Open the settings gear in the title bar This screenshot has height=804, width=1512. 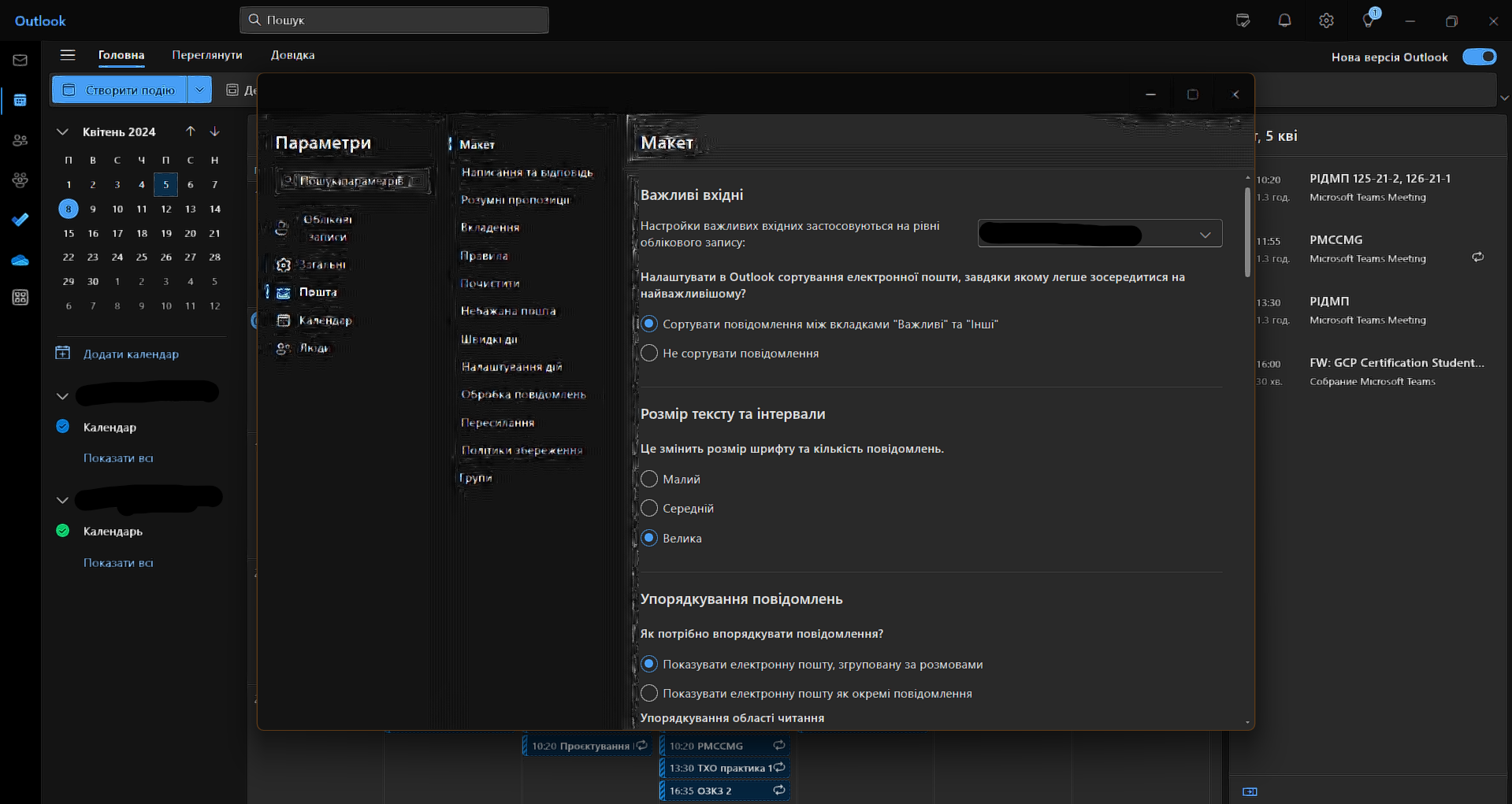point(1326,20)
